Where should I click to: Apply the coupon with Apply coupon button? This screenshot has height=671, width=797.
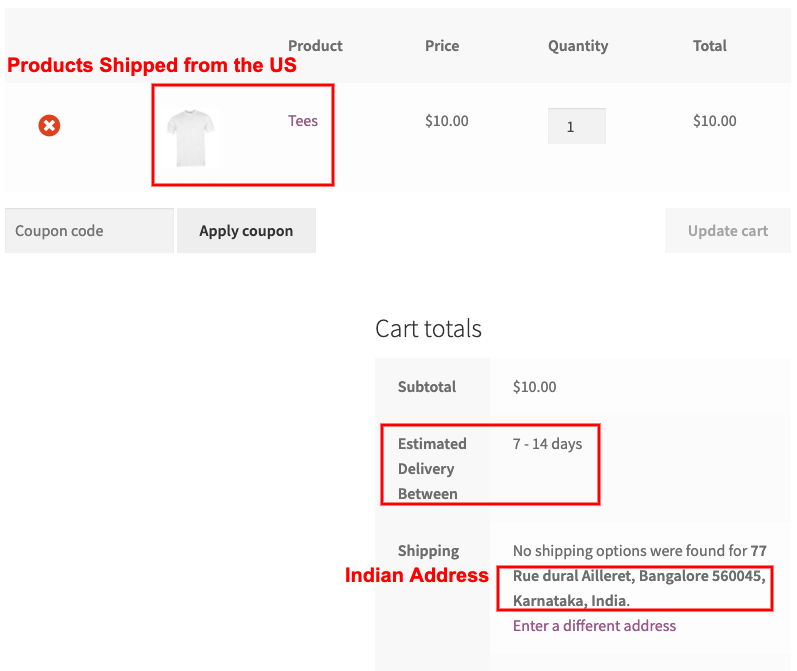tap(247, 231)
